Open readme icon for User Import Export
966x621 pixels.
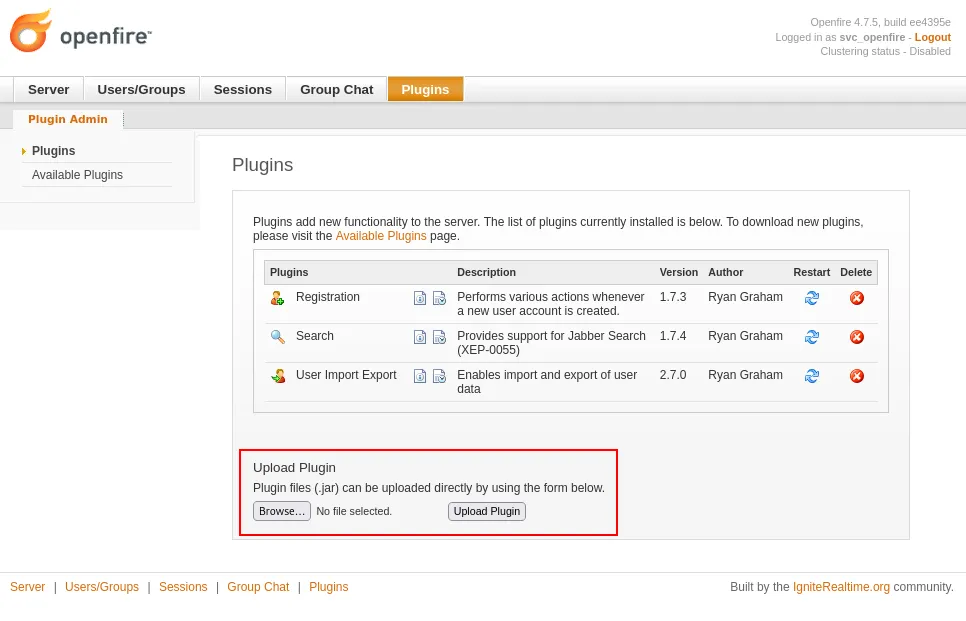(x=420, y=376)
